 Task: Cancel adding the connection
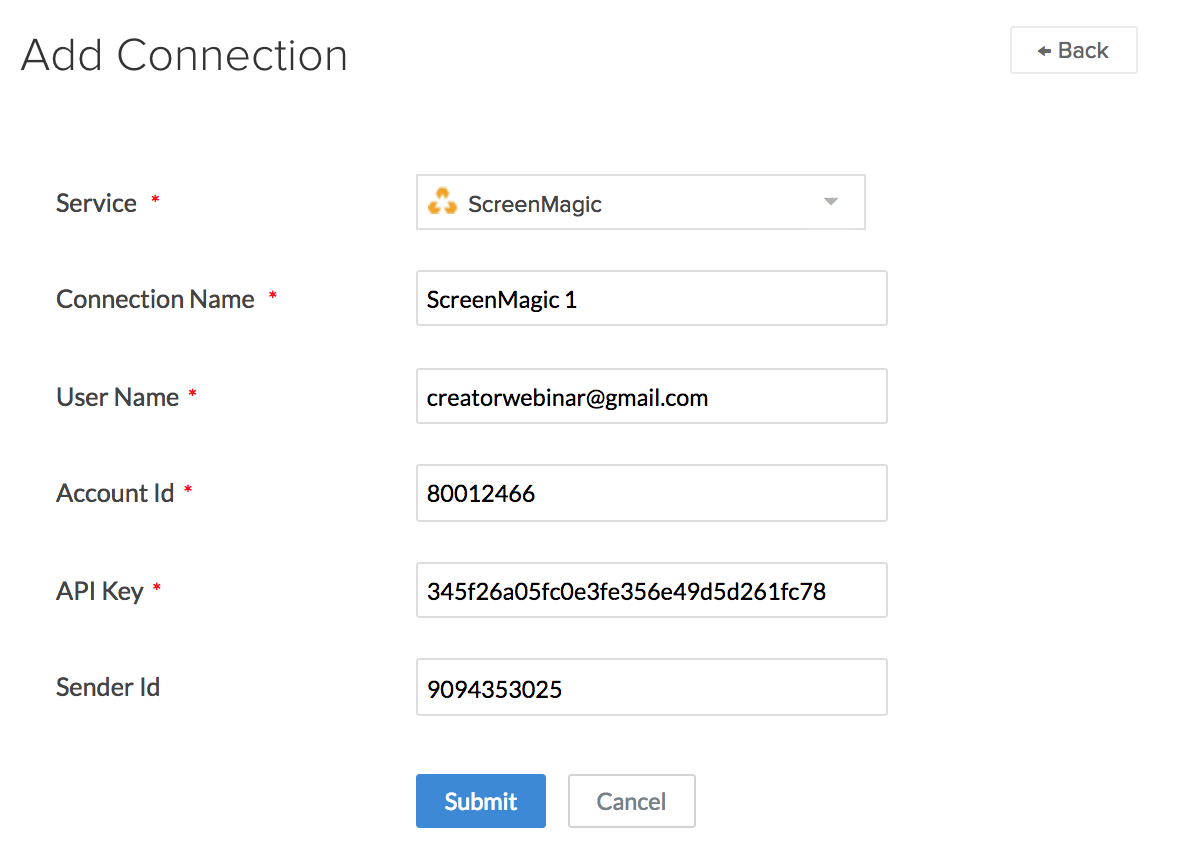point(631,801)
